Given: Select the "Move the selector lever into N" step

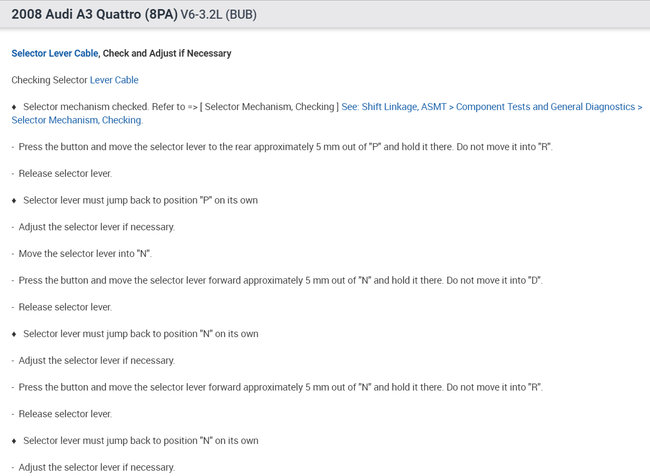Looking at the screenshot, I should [85, 253].
